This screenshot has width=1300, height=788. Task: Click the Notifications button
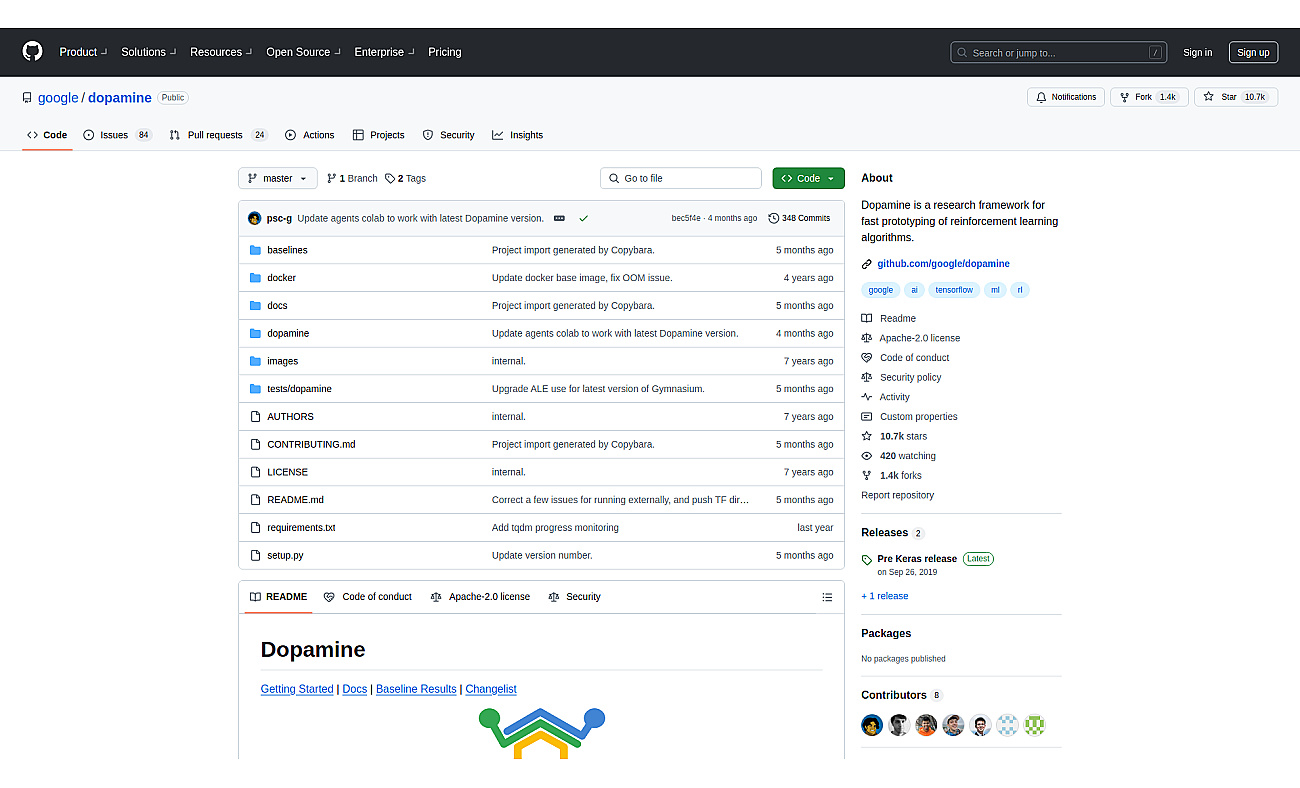1066,97
